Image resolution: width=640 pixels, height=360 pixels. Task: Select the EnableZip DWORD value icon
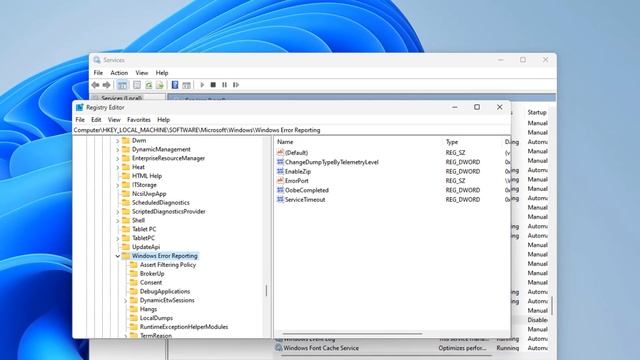pos(280,171)
